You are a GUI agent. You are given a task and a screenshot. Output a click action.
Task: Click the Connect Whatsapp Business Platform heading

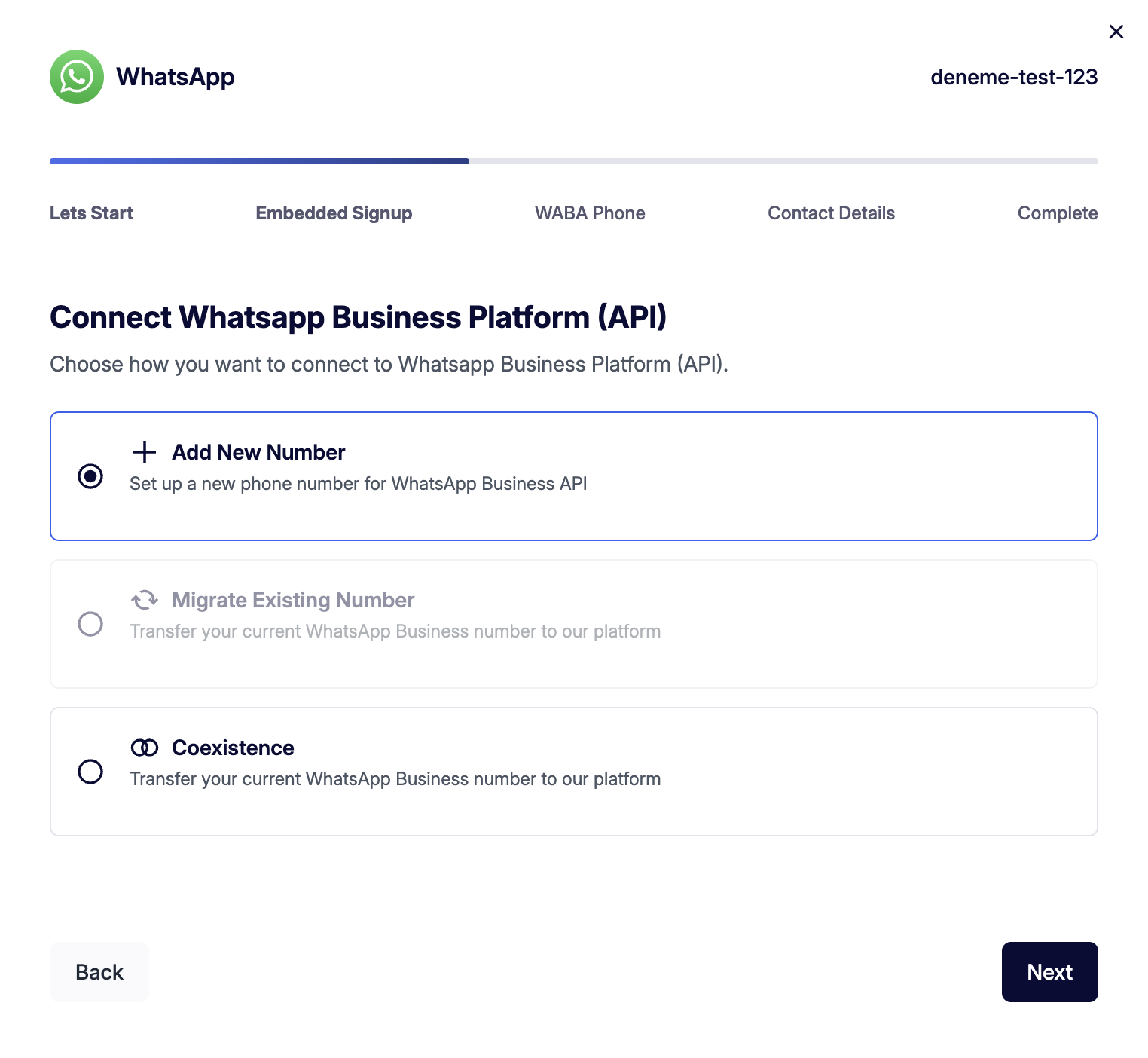coord(359,317)
